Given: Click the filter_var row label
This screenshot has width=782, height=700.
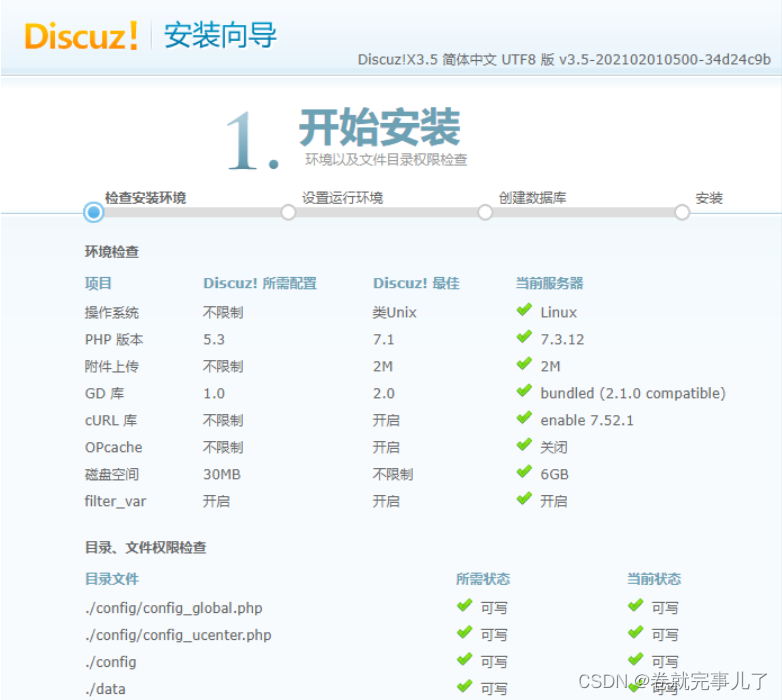Looking at the screenshot, I should click(x=115, y=501).
